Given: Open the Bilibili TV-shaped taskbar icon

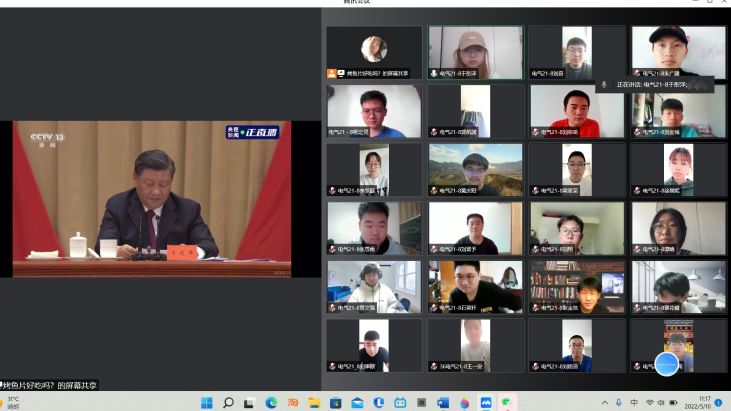Looking at the screenshot, I should [x=400, y=403].
